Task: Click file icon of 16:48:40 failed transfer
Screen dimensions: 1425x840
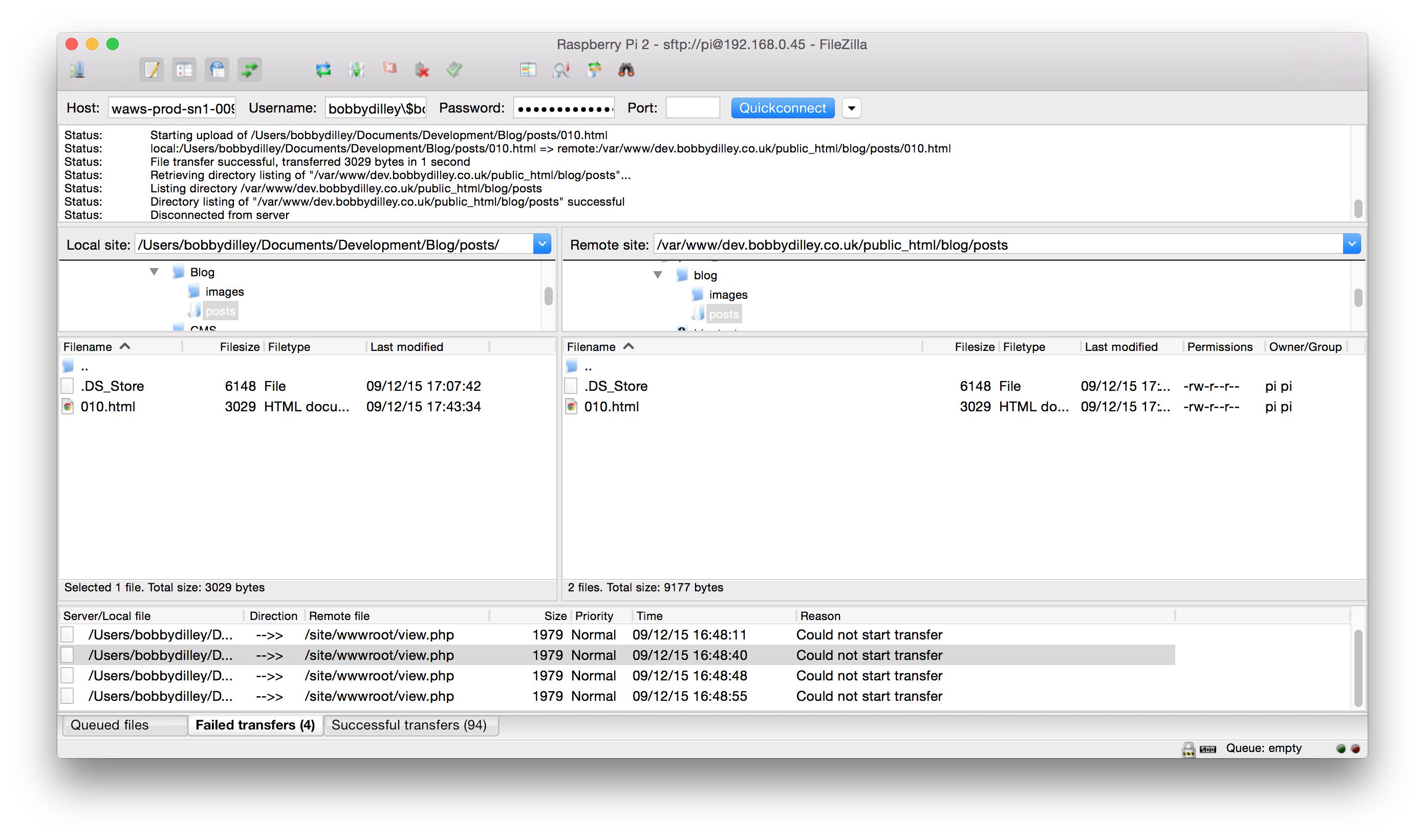Action: (68, 655)
